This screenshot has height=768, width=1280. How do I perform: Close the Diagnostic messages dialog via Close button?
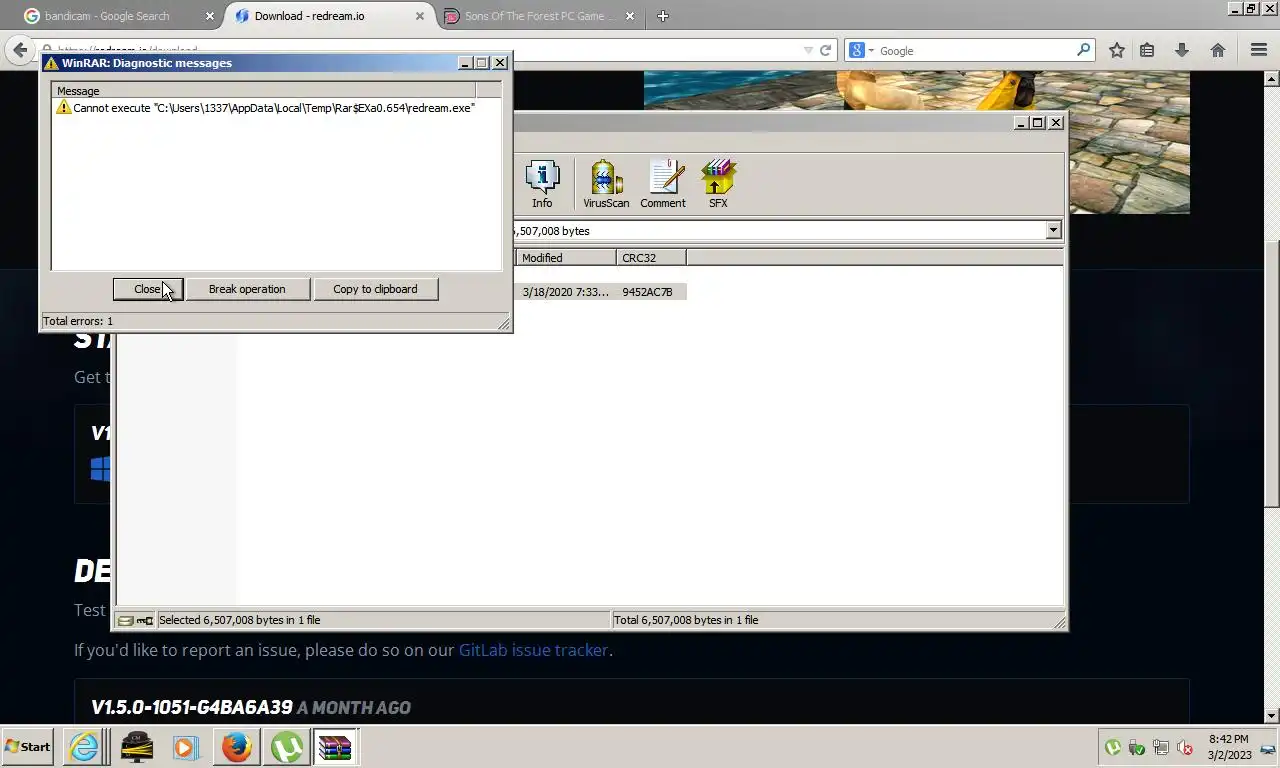coord(148,289)
